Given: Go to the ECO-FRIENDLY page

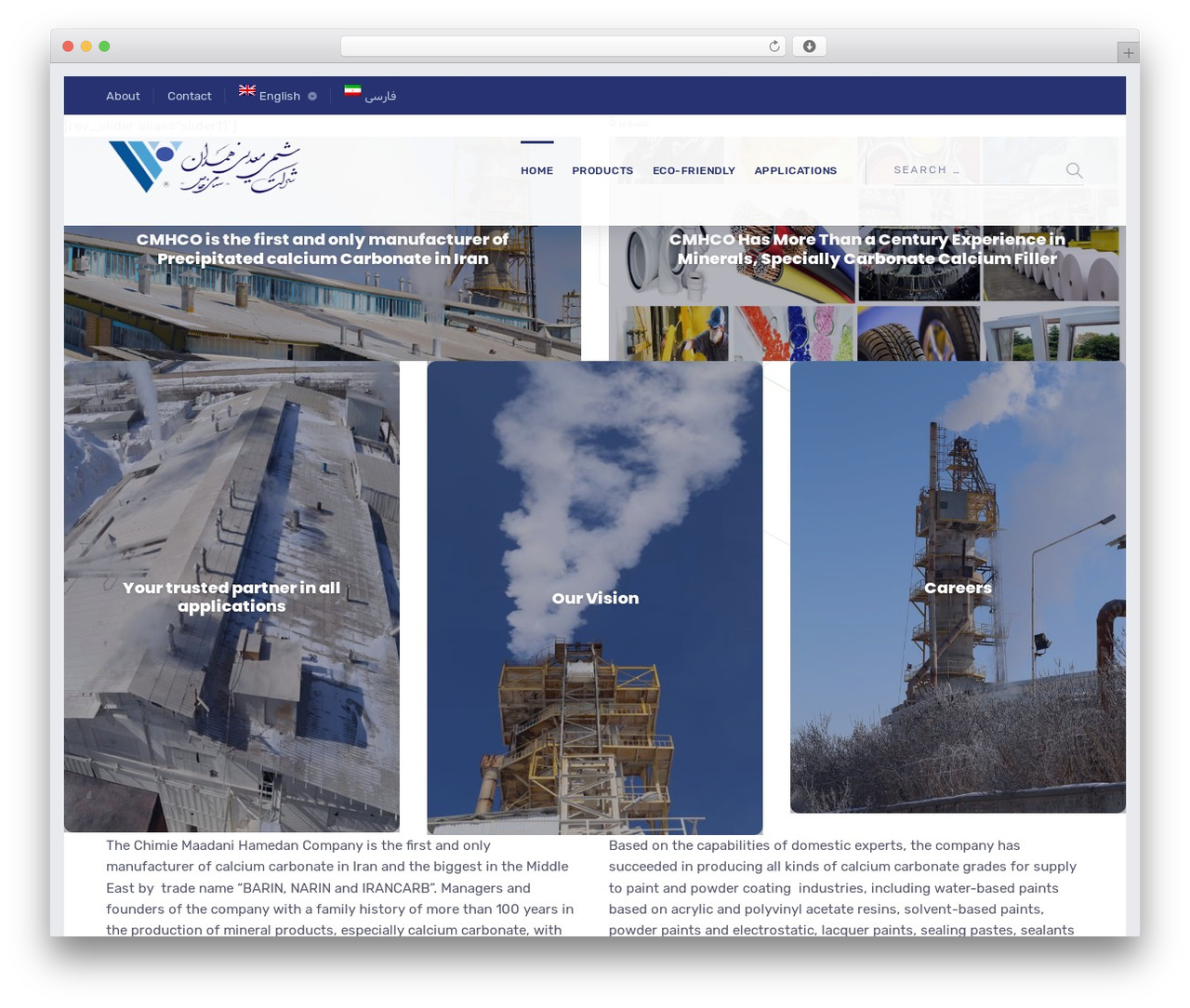Looking at the screenshot, I should 694,171.
